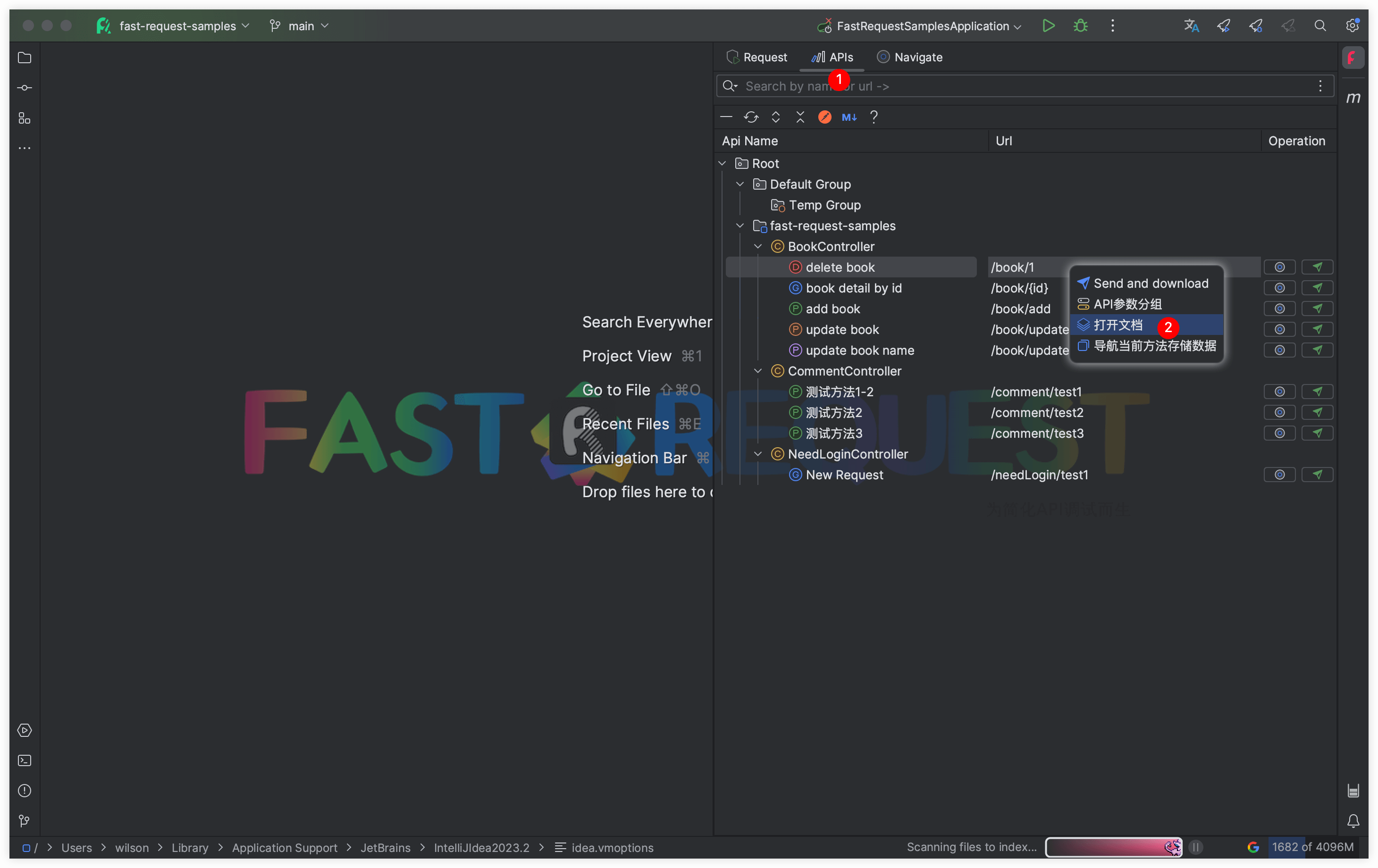
Task: Click the indexing progress bar at bottom
Action: 1113,847
